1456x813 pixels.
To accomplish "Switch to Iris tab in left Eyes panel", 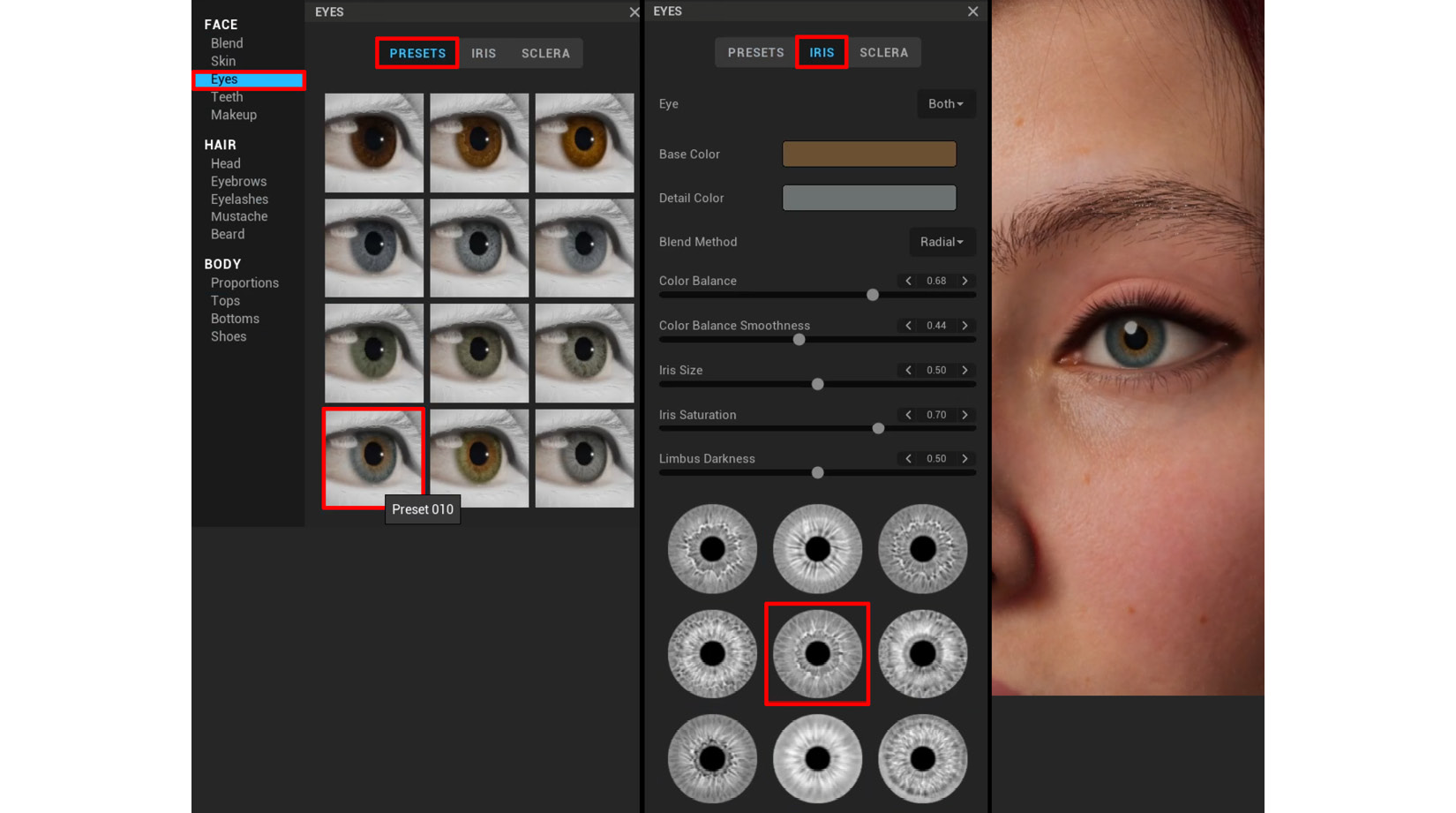I will [484, 53].
